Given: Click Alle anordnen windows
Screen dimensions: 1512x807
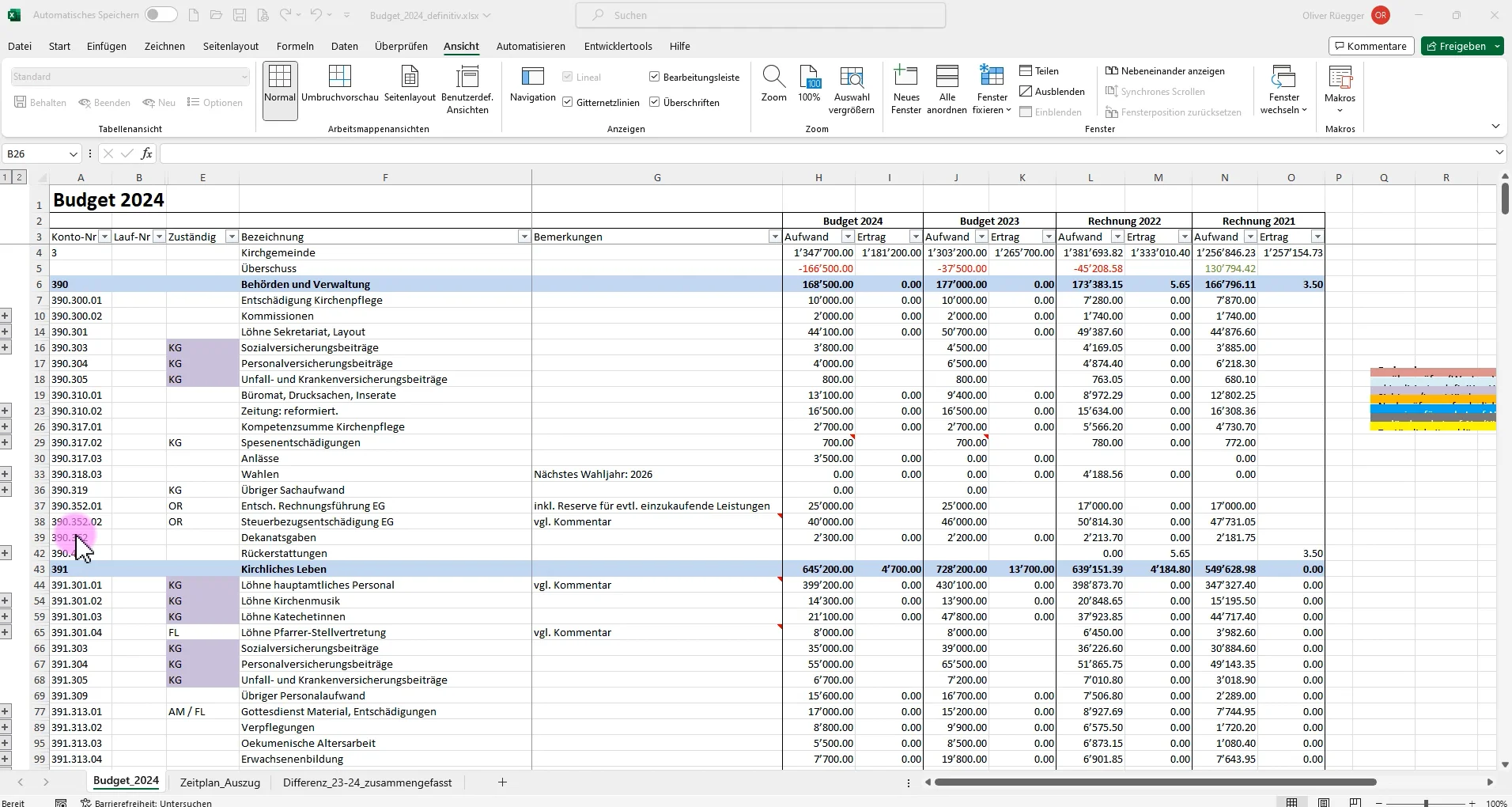Looking at the screenshot, I should pyautogui.click(x=947, y=90).
